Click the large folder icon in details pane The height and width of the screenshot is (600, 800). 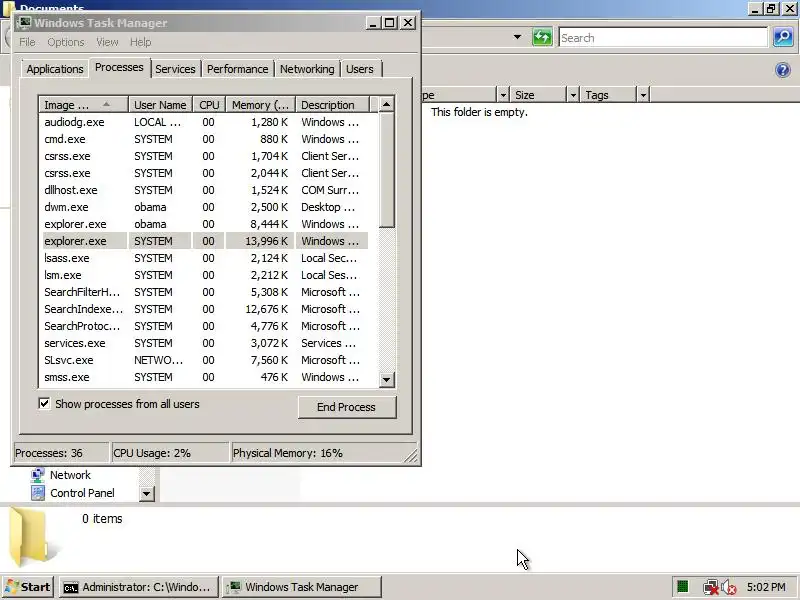[x=32, y=537]
